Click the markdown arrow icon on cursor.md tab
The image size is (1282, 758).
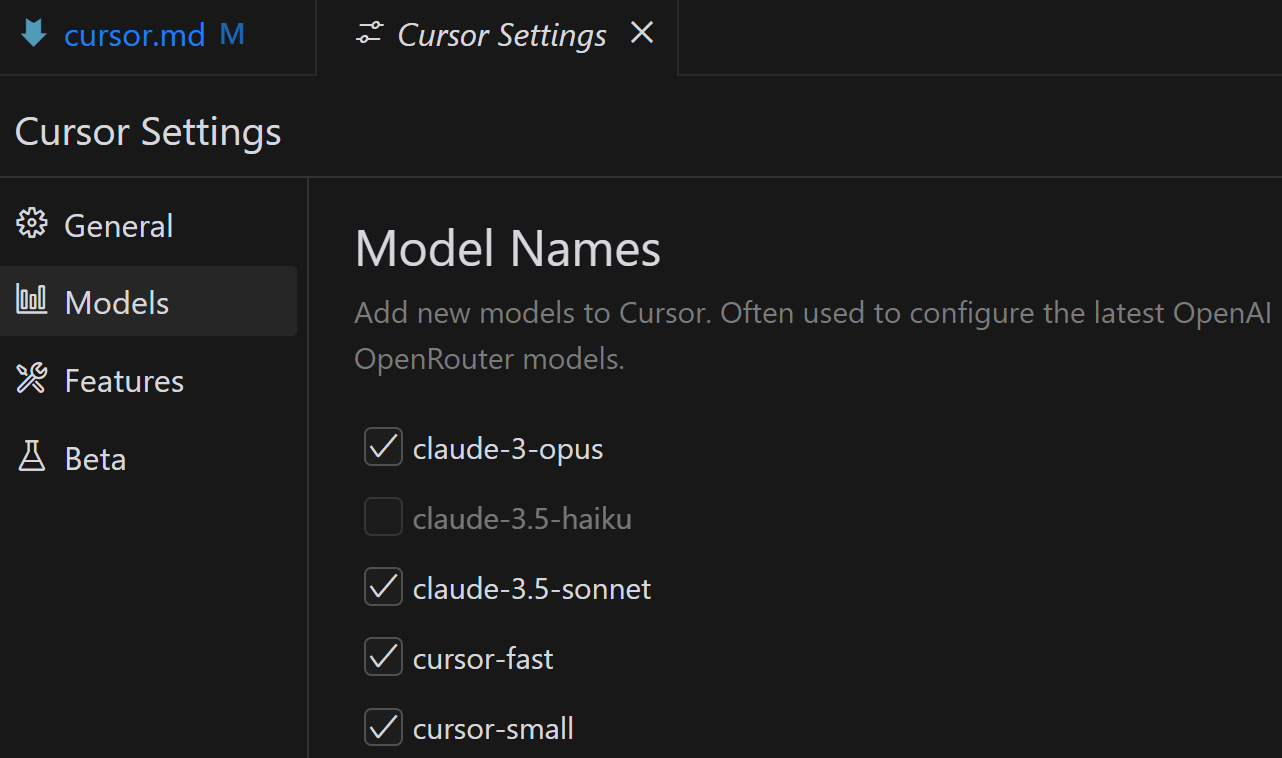click(34, 35)
